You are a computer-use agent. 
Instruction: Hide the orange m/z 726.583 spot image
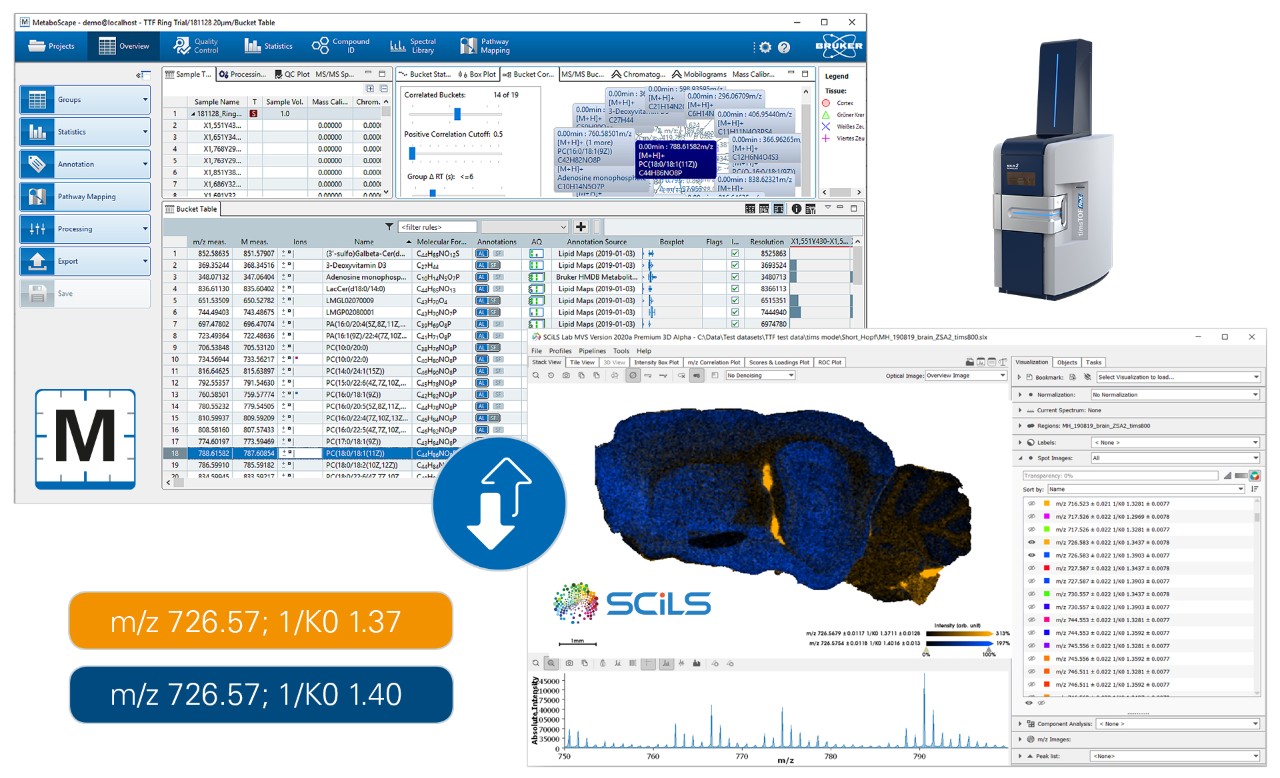1031,542
